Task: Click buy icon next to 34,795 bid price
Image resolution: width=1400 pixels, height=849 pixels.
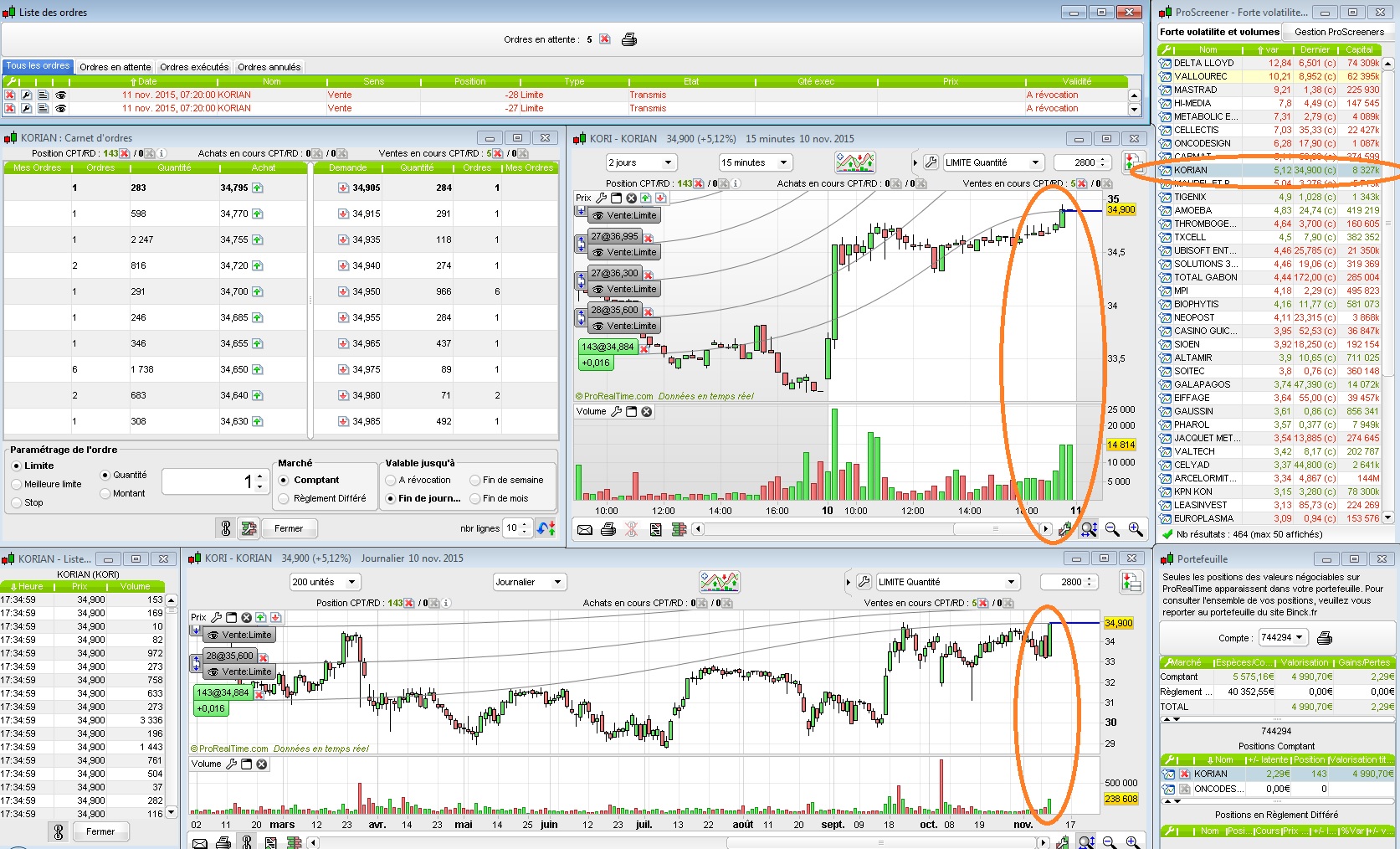Action: coord(258,188)
